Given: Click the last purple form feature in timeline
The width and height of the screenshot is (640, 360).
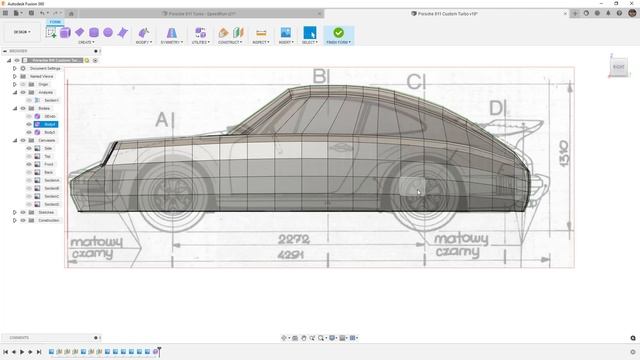Looking at the screenshot, I should 156,351.
